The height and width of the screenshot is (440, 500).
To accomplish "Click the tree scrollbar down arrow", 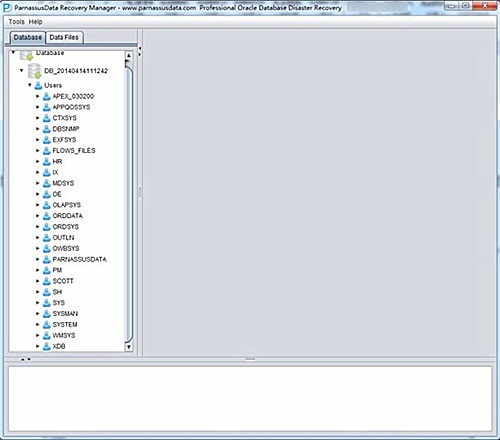I will [x=129, y=347].
